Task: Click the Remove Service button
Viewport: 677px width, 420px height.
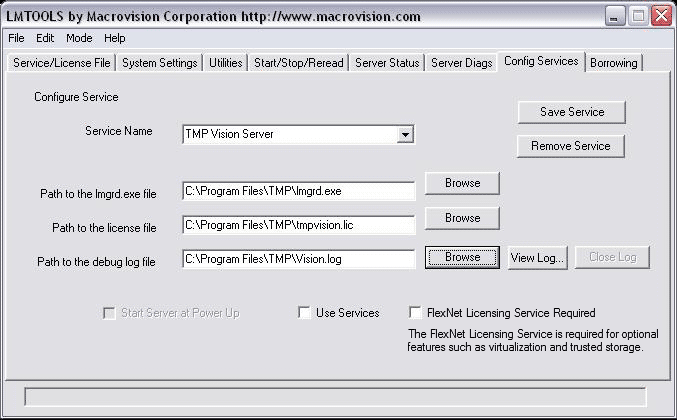Action: click(x=571, y=146)
